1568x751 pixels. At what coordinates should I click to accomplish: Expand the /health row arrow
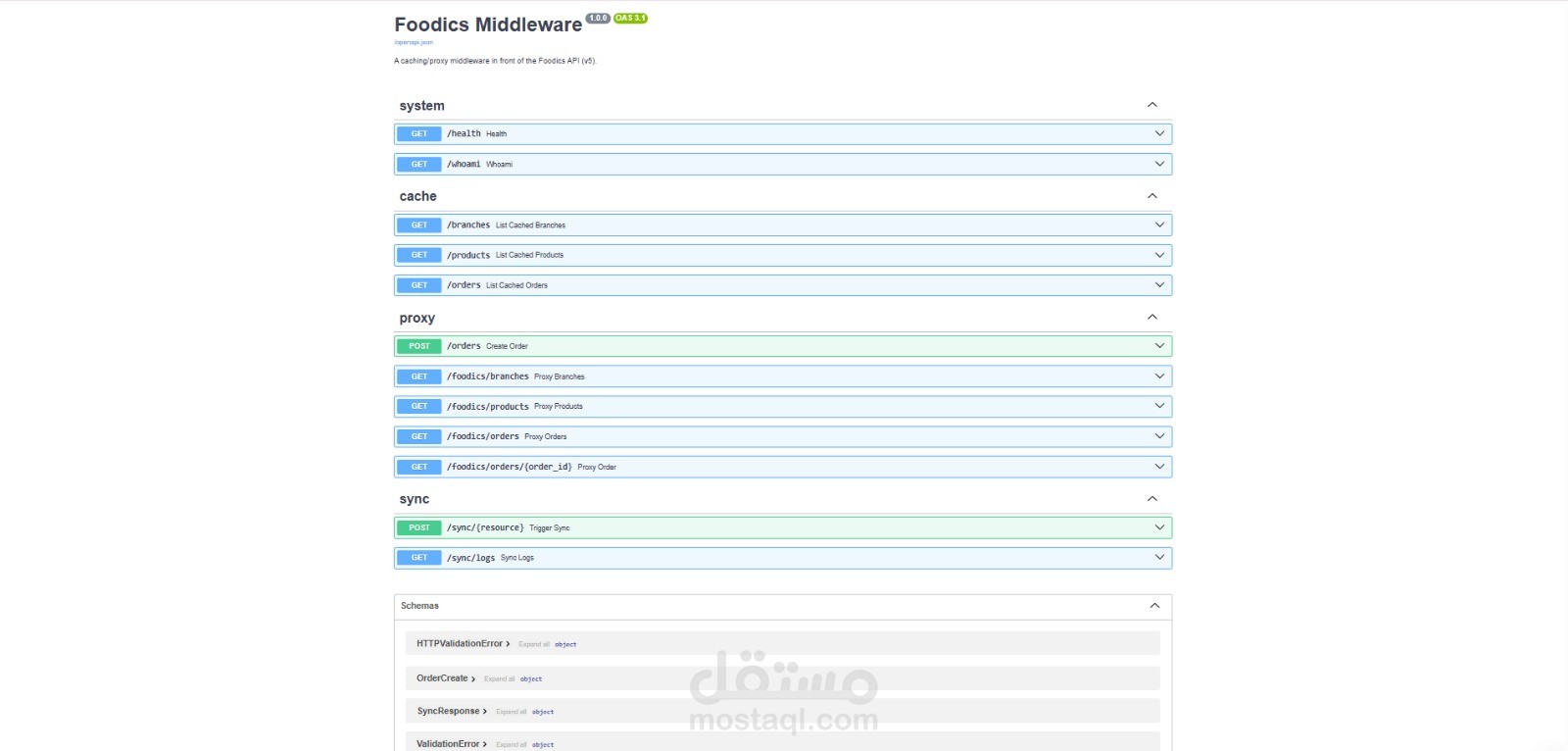(x=1159, y=133)
